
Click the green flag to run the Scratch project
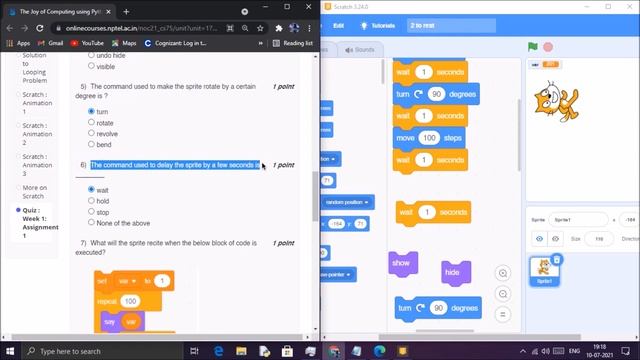(x=533, y=47)
